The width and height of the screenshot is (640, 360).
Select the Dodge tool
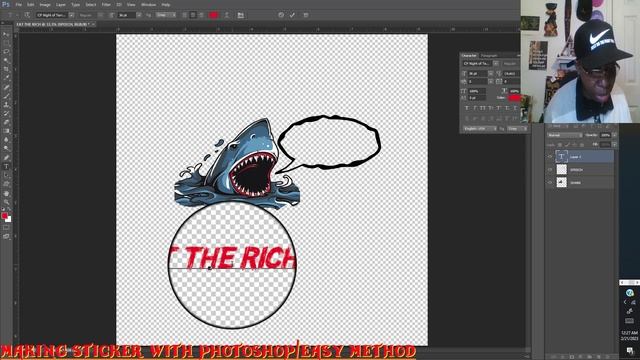pyautogui.click(x=6, y=149)
